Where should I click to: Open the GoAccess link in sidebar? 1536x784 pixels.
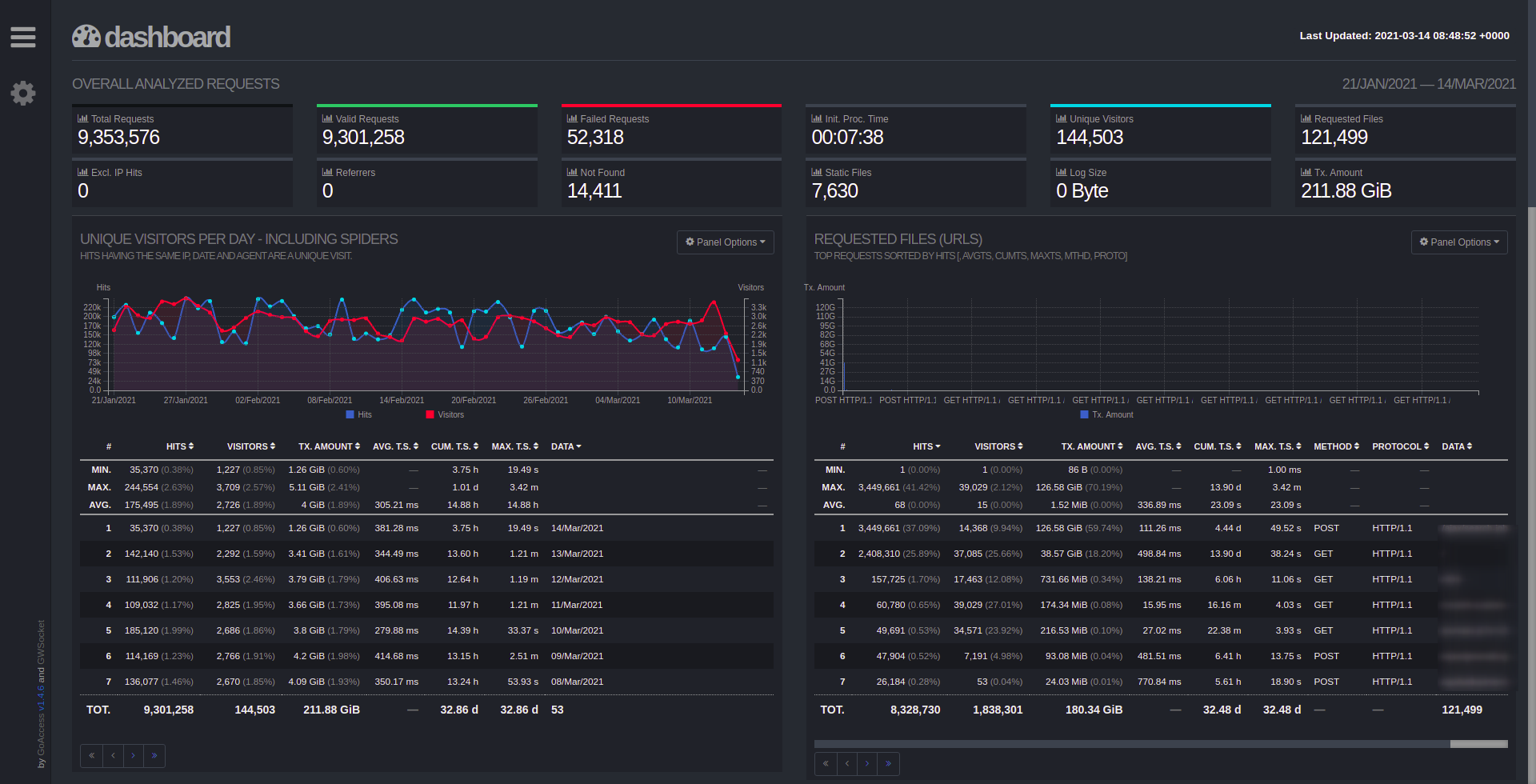point(41,736)
